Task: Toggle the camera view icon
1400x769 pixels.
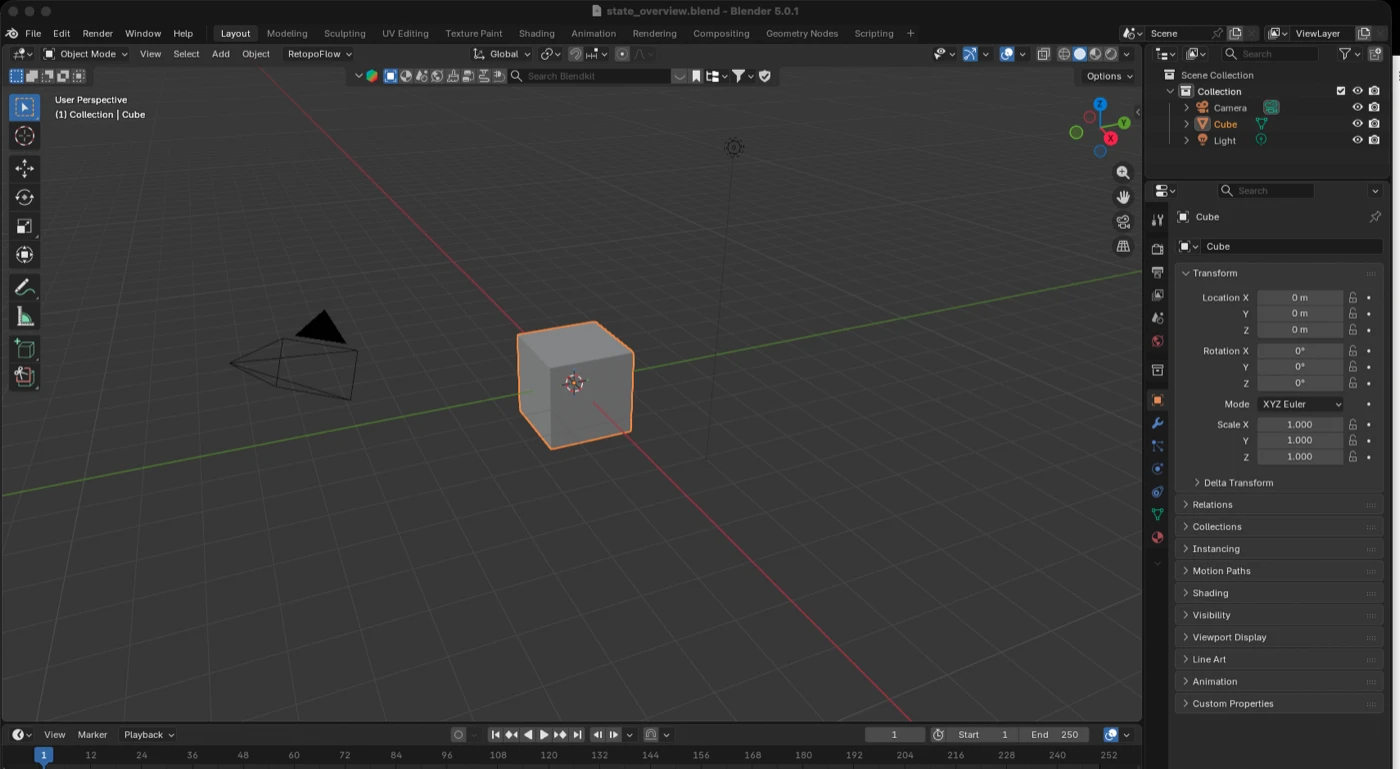Action: [1123, 222]
